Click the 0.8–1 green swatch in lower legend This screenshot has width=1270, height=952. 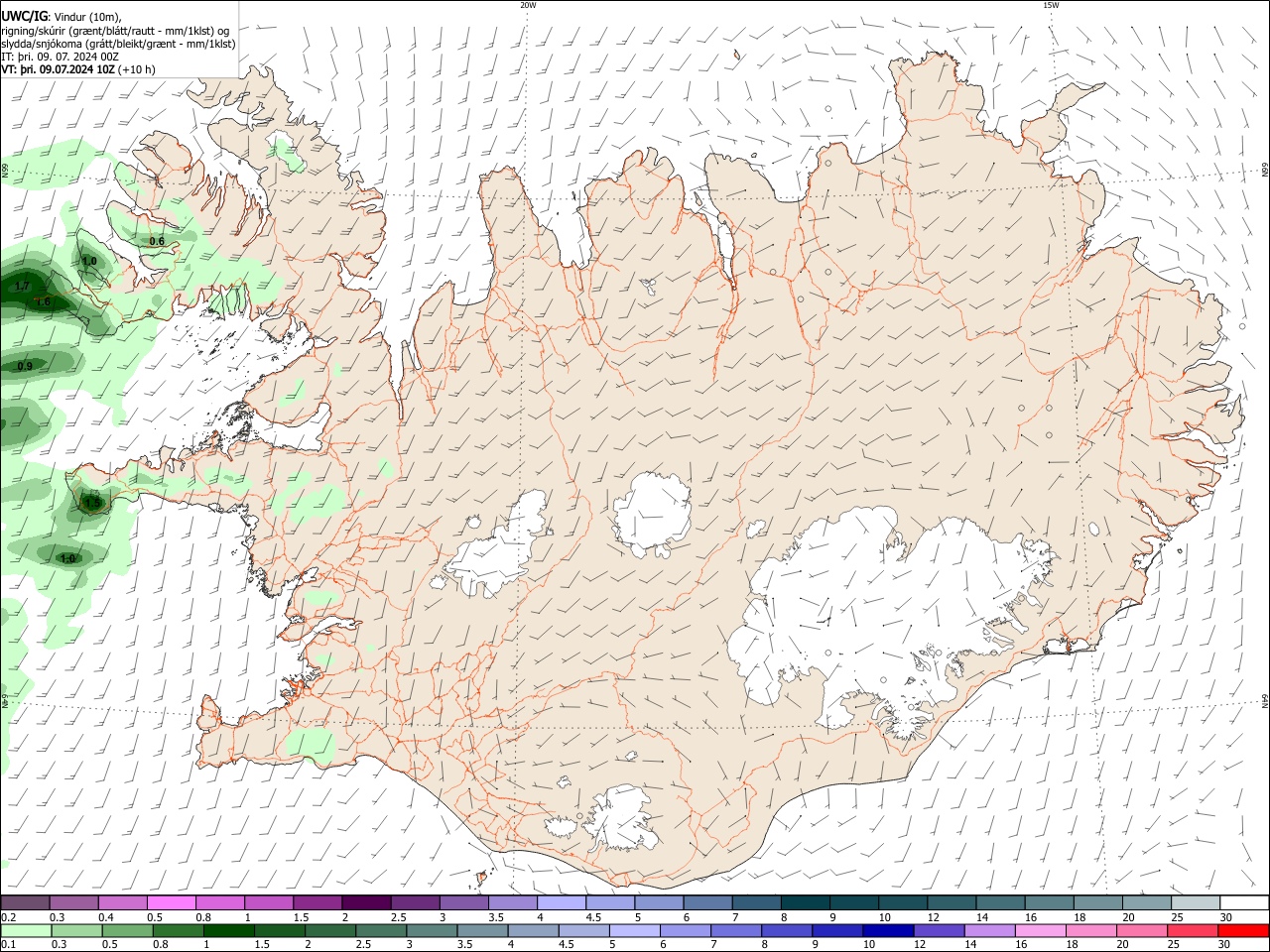point(178,930)
